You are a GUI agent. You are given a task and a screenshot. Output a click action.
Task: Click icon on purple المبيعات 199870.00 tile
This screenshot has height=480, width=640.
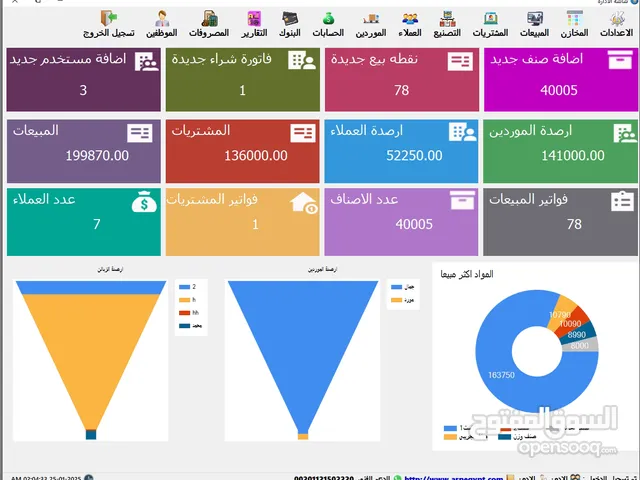point(140,133)
